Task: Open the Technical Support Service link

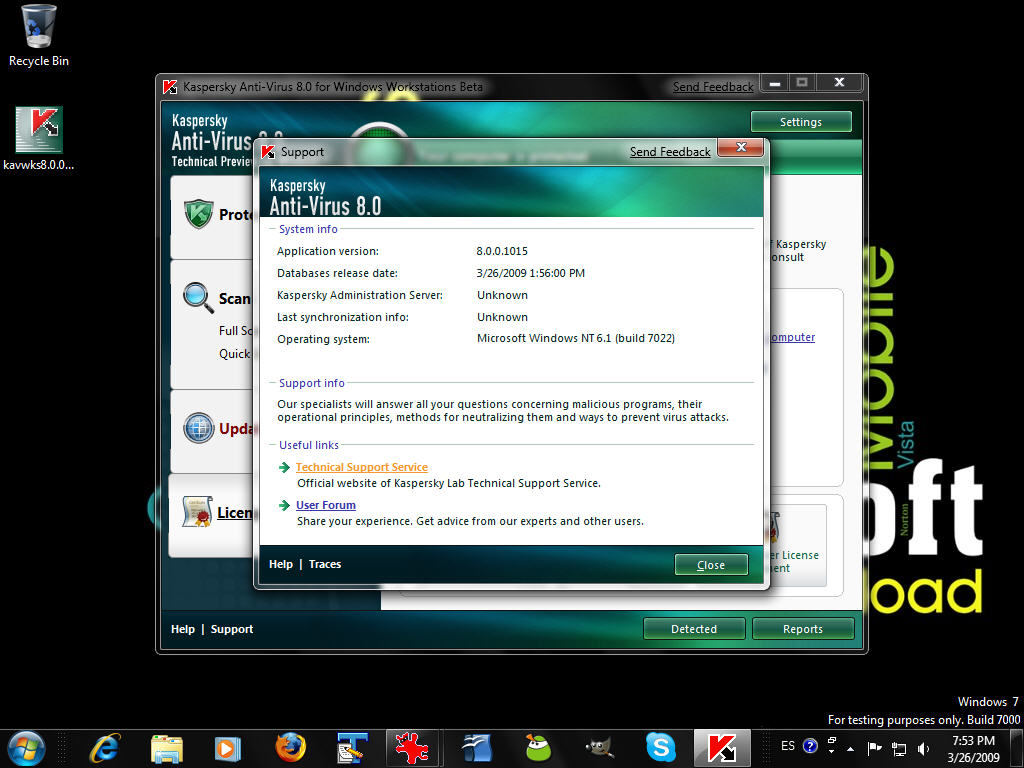Action: click(x=361, y=467)
